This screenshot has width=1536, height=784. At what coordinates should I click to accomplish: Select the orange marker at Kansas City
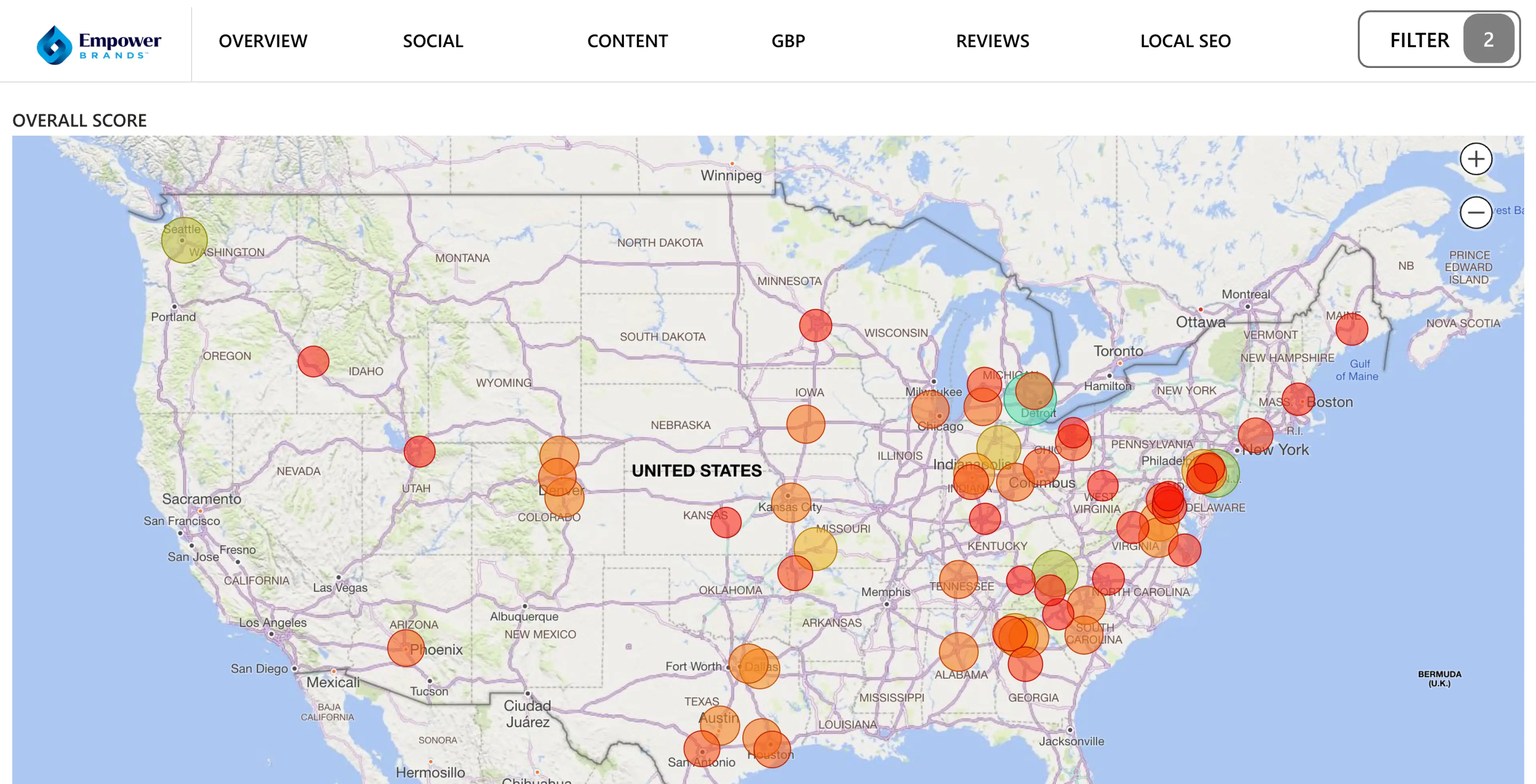[791, 502]
